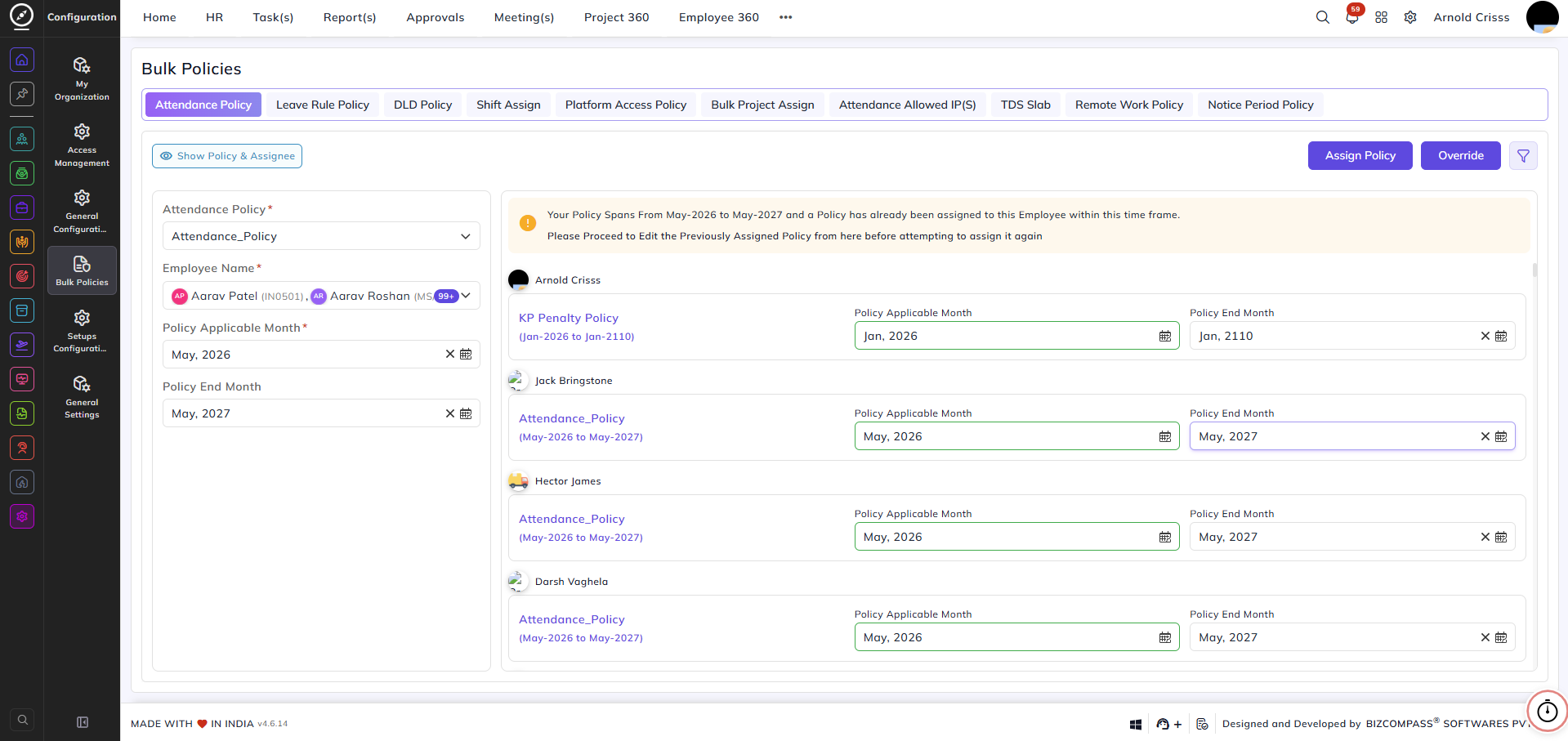
Task: Clear Jack Bringstone Policy End Month value
Action: (x=1485, y=436)
